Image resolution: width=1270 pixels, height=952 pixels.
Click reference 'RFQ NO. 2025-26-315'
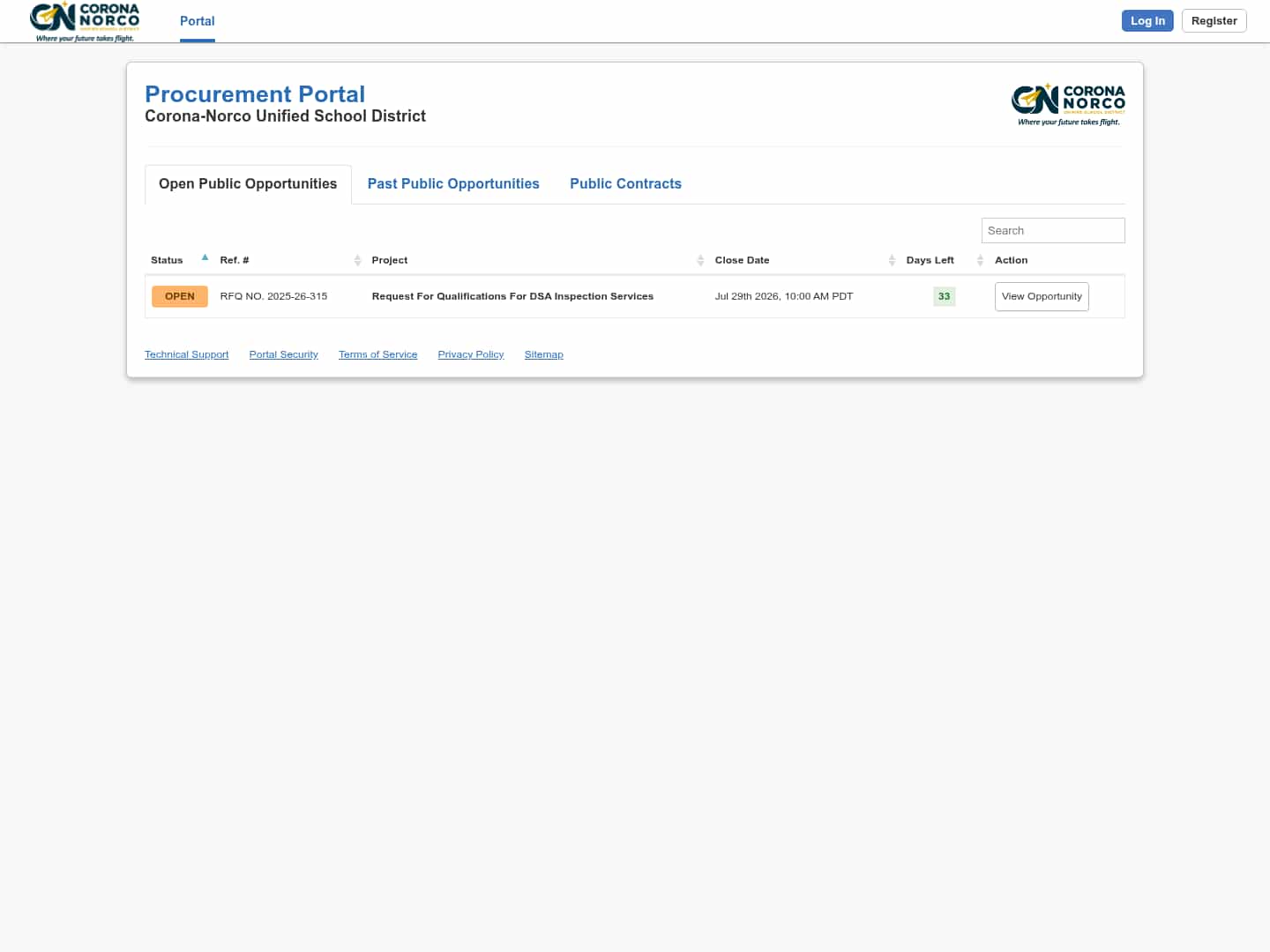[273, 297]
